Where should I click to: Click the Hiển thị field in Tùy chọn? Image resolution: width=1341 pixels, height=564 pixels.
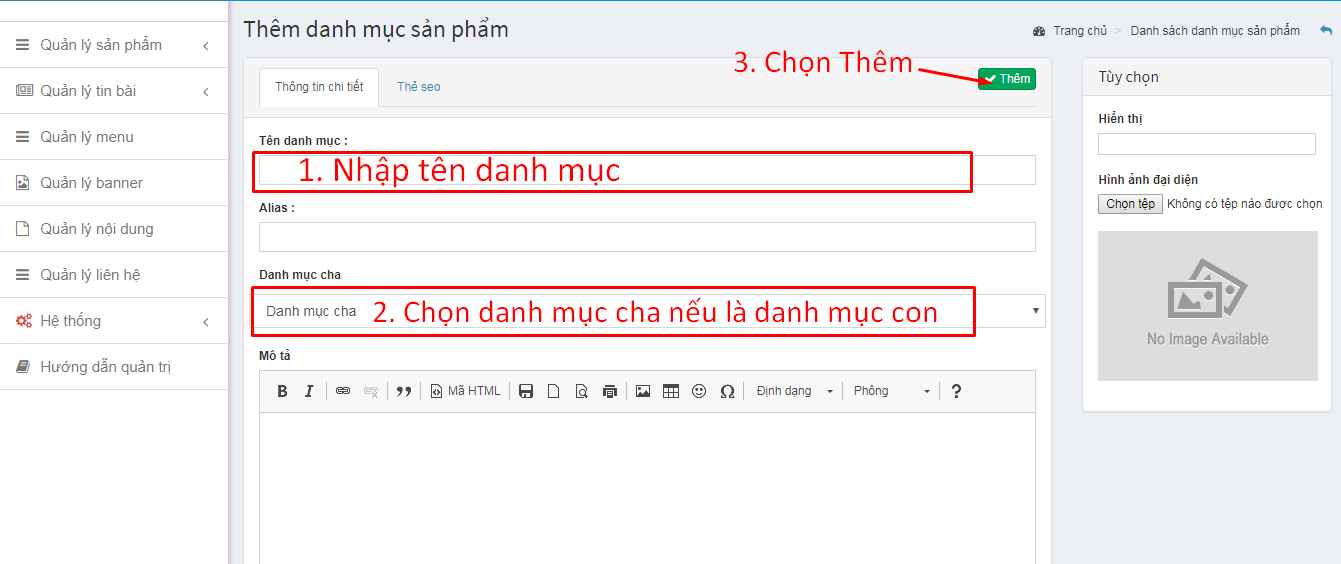point(1207,144)
